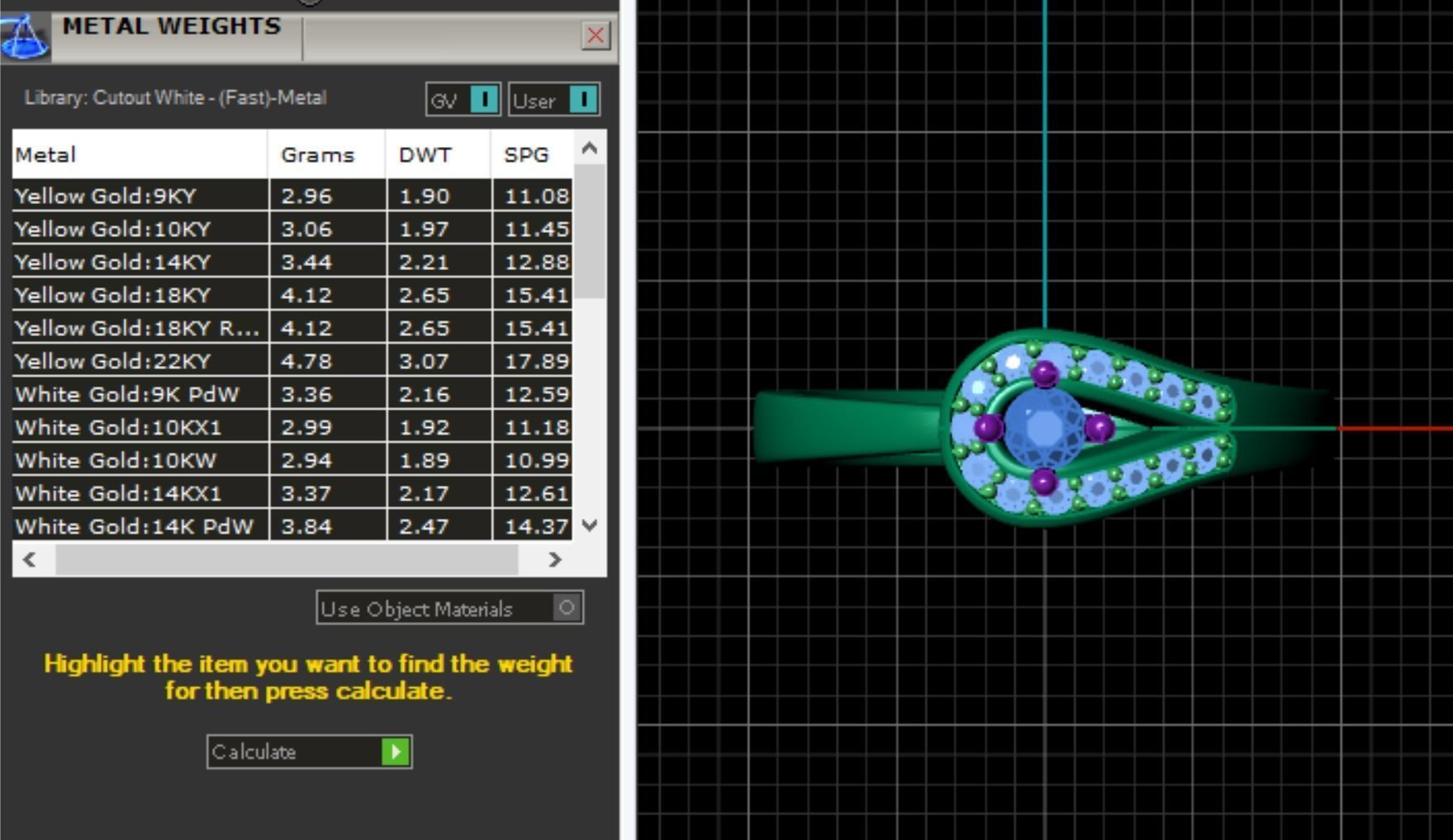Image resolution: width=1453 pixels, height=840 pixels.
Task: Select the White Gold:10KX1 row
Action: click(x=292, y=427)
